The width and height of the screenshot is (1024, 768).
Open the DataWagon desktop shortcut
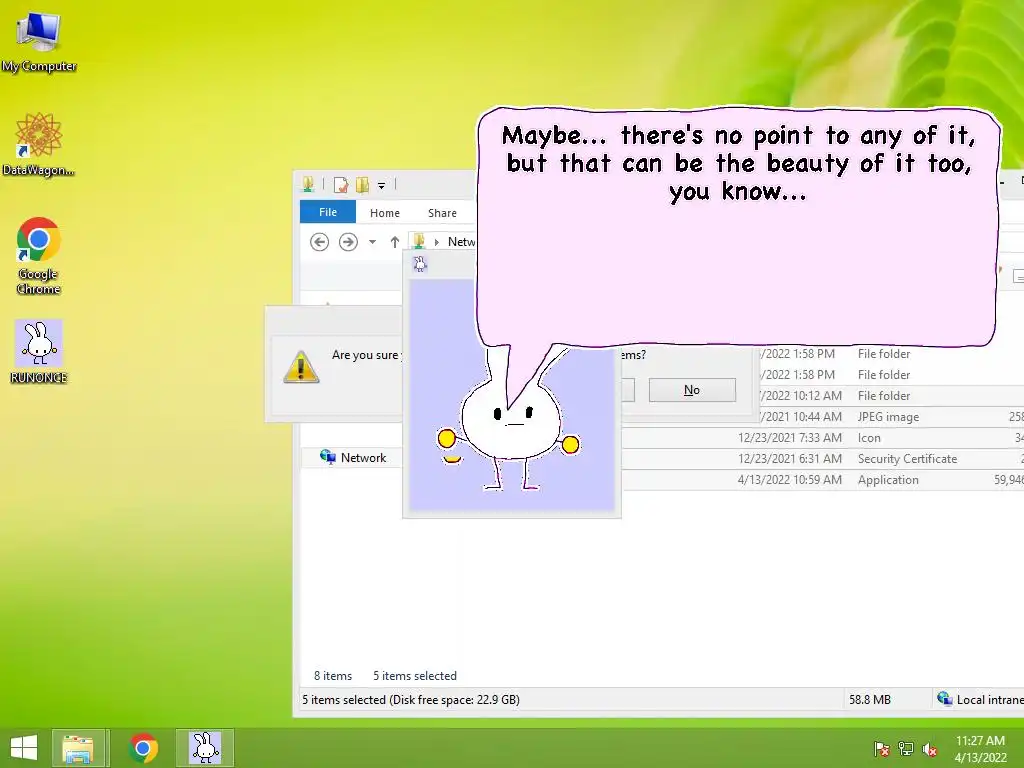pos(39,144)
